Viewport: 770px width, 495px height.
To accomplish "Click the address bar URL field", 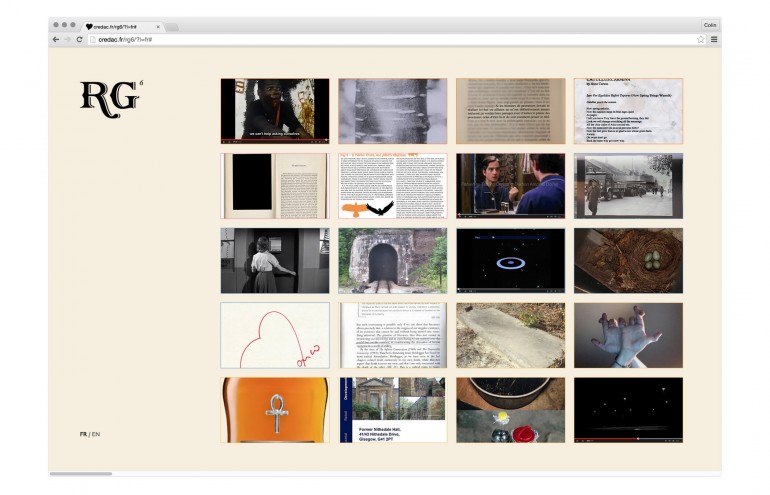I will [x=390, y=39].
